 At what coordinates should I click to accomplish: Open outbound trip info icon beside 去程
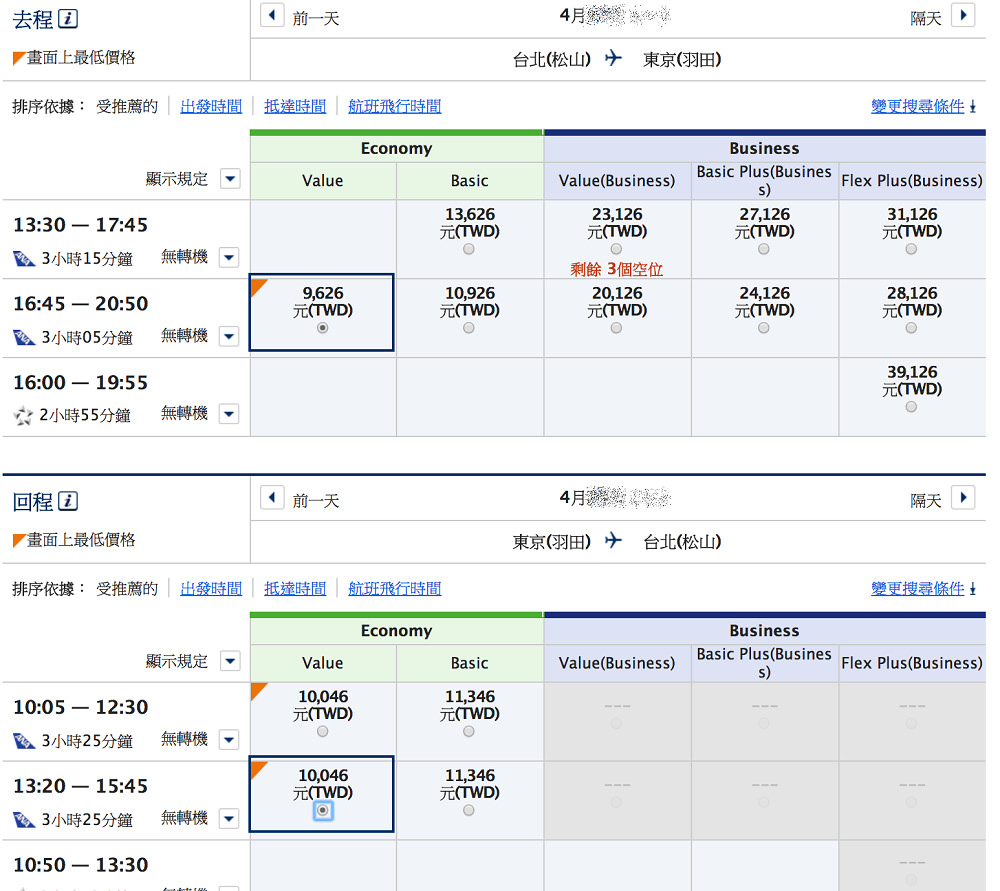(x=68, y=18)
